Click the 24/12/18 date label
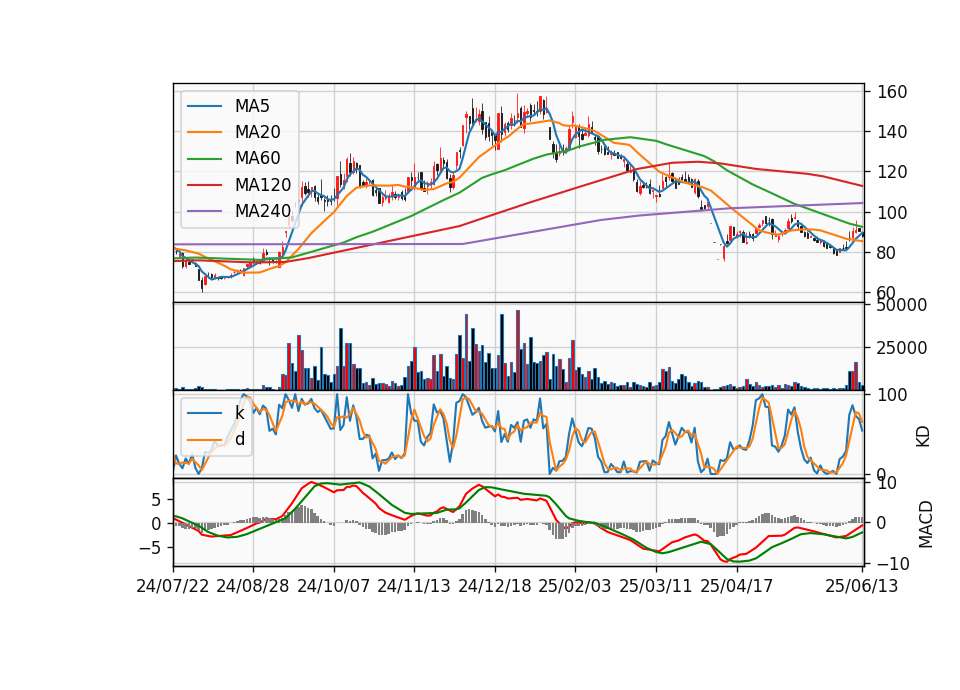 (x=495, y=586)
